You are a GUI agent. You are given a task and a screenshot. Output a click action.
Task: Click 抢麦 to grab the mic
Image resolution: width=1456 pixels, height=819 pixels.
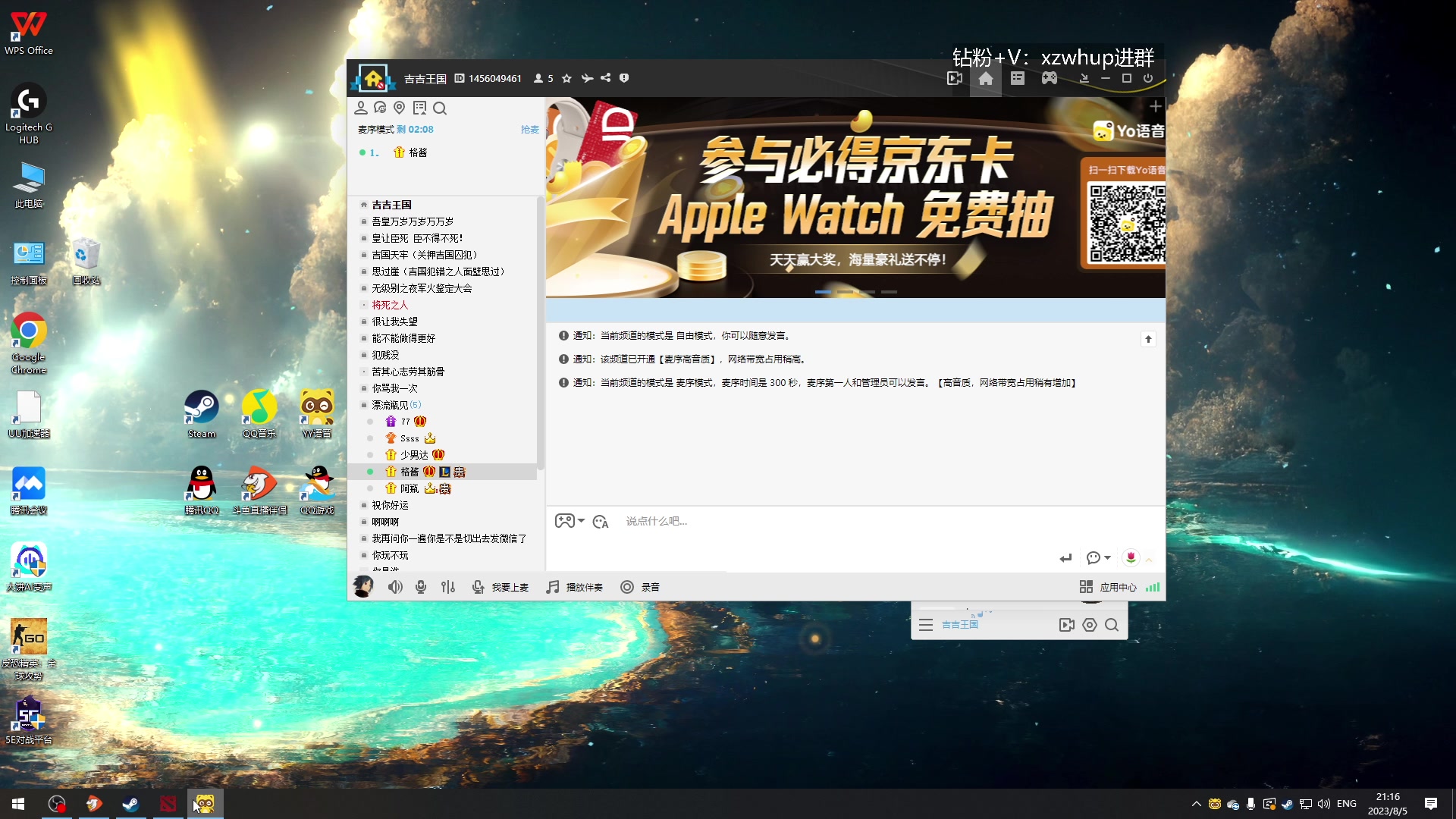point(529,130)
